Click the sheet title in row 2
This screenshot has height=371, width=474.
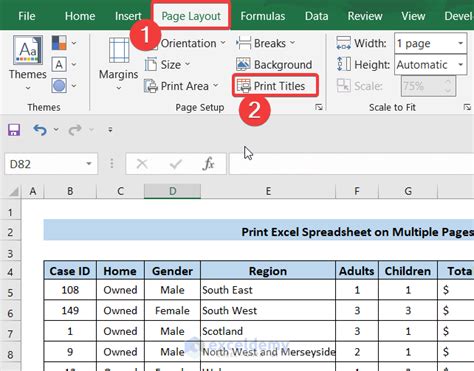tap(357, 231)
